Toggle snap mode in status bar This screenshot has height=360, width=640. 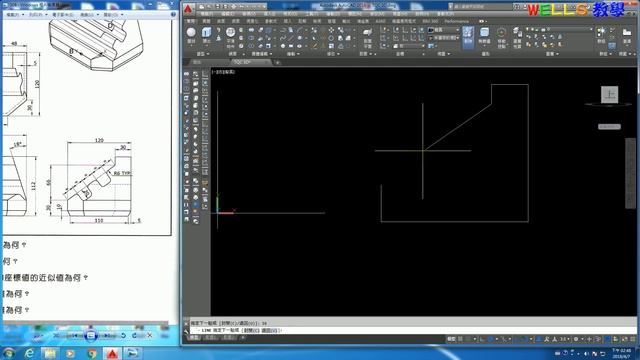click(x=469, y=339)
